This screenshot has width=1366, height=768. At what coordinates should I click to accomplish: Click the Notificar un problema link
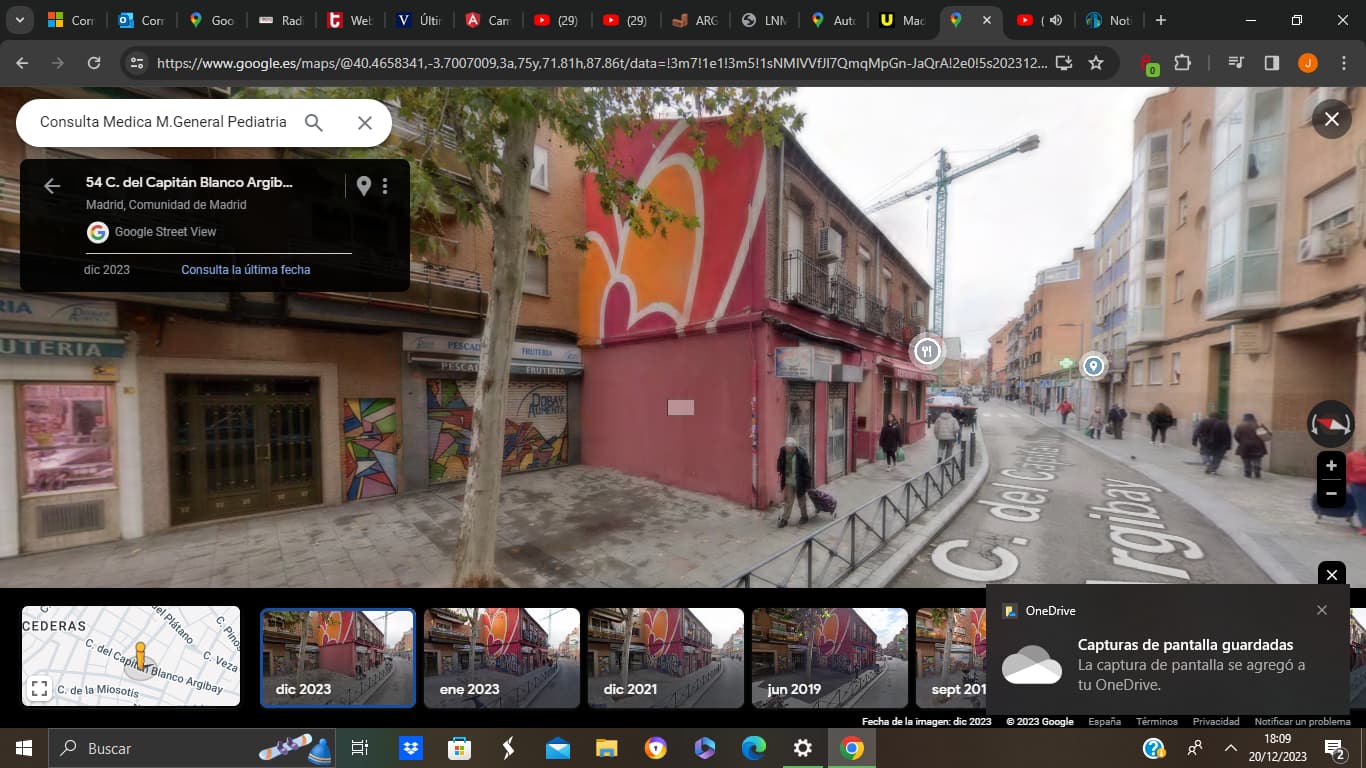tap(1302, 721)
